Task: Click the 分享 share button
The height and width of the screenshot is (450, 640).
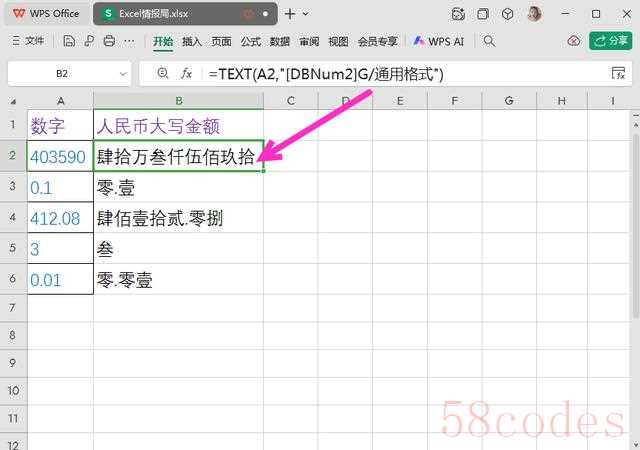Action: pos(610,42)
